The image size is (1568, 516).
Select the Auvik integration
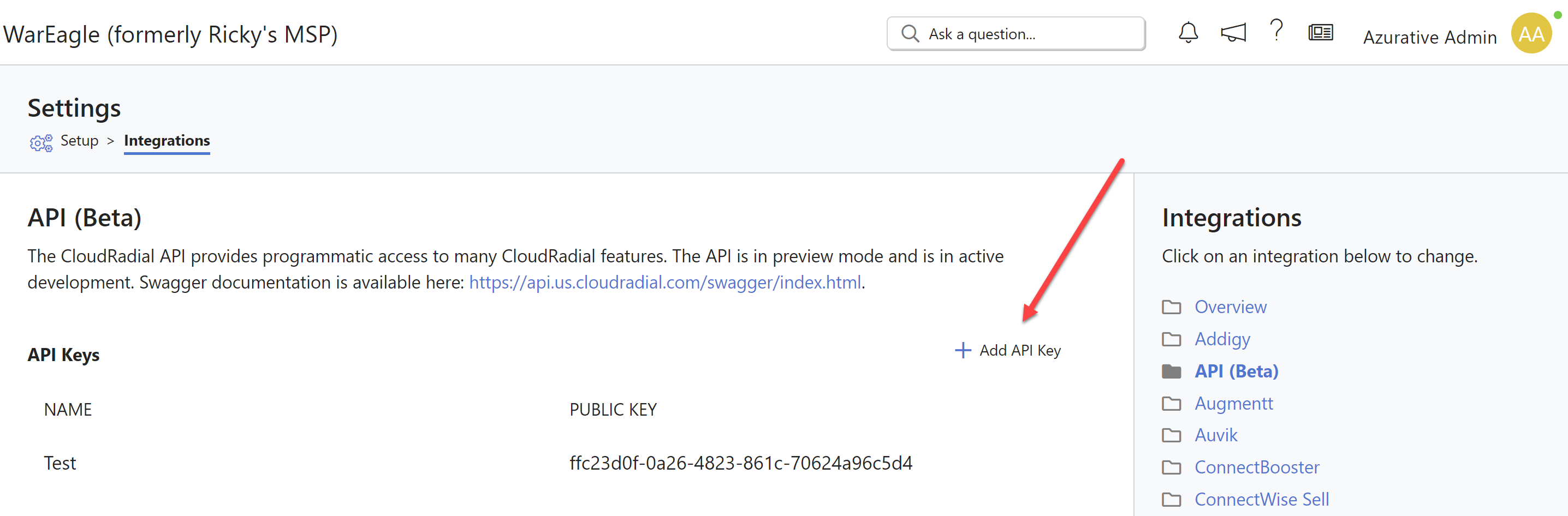(x=1215, y=436)
